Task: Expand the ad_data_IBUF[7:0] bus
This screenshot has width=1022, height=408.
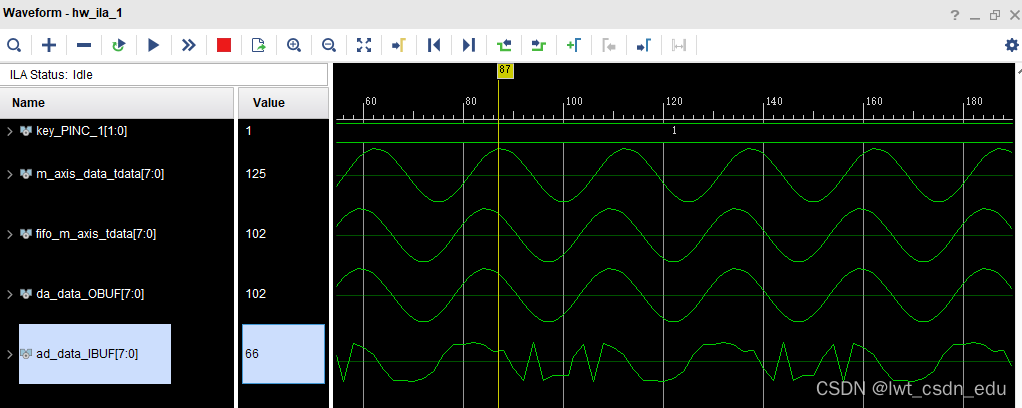Action: coord(9,354)
